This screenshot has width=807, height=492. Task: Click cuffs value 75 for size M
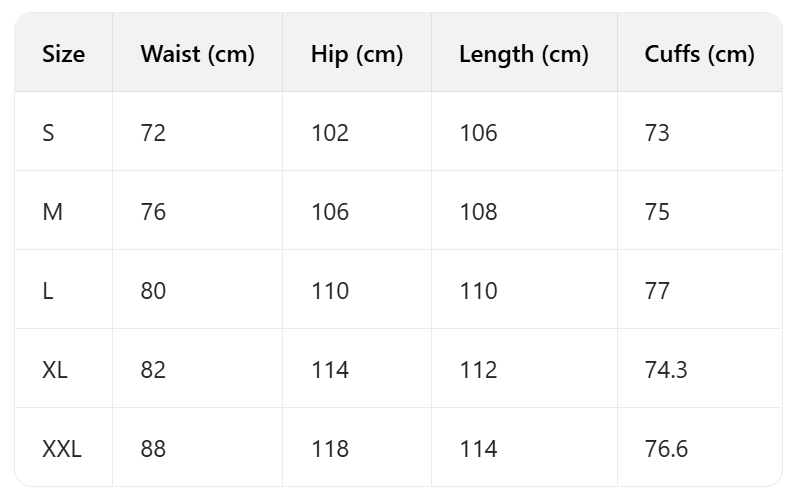[657, 212]
